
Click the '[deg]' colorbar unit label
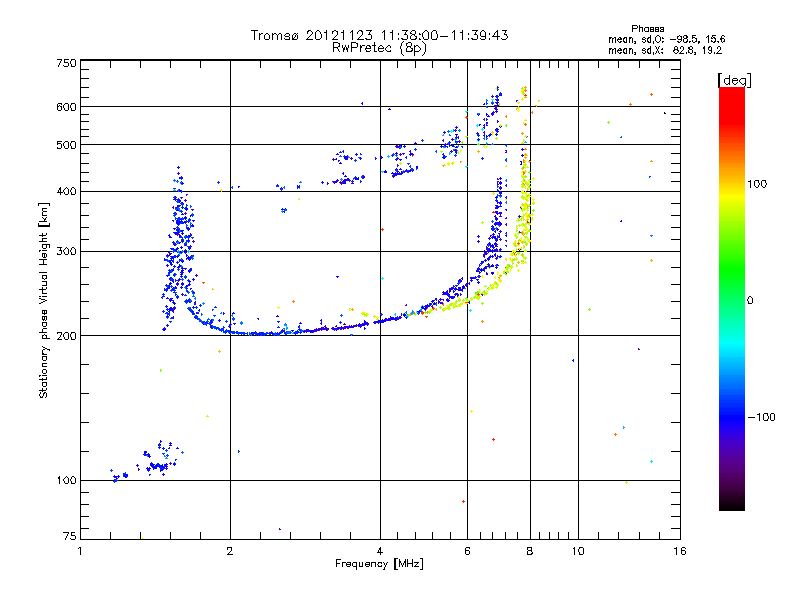734,80
